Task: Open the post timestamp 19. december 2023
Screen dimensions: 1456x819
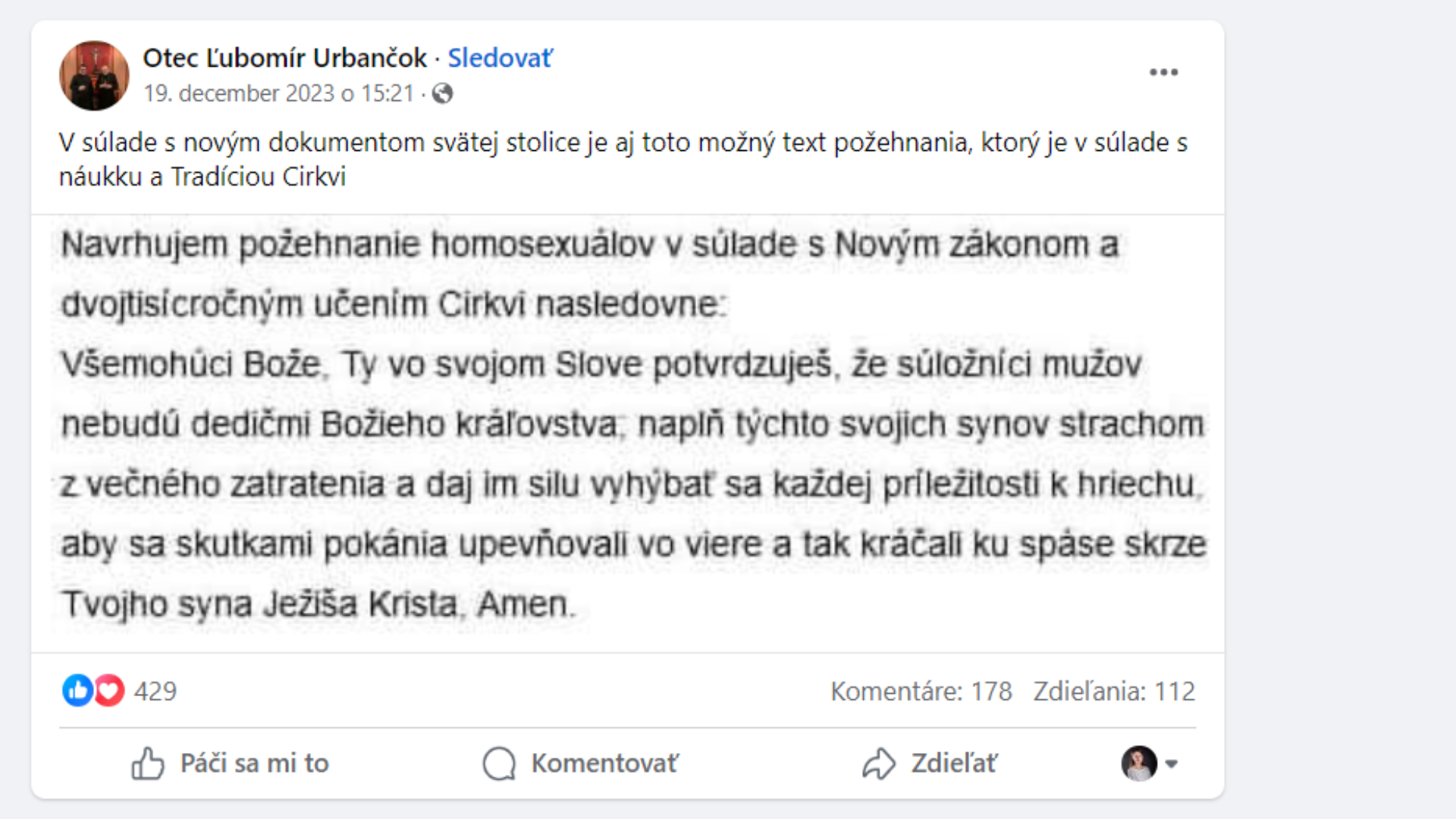Action: click(x=278, y=93)
